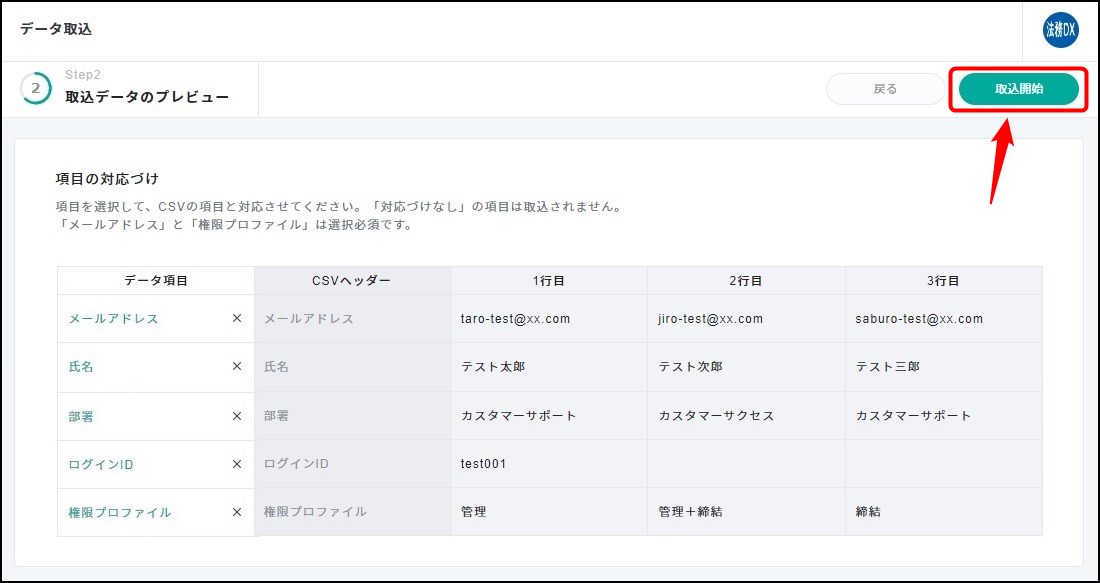This screenshot has height=583, width=1100.
Task: Clear the 権限プロファイル mapping with X icon
Action: point(237,512)
